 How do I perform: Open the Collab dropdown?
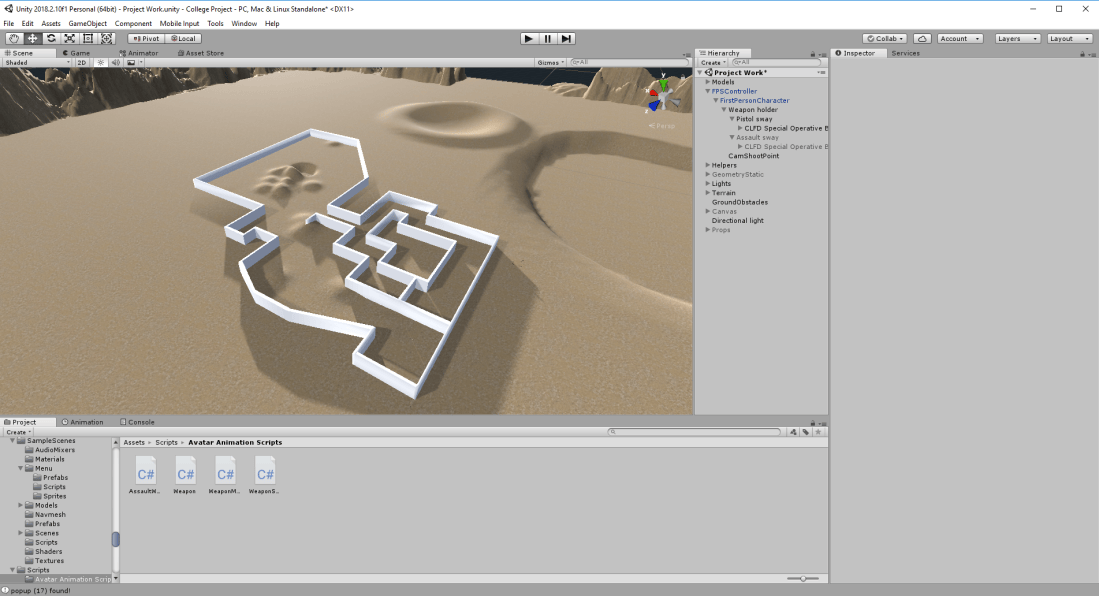(x=885, y=39)
